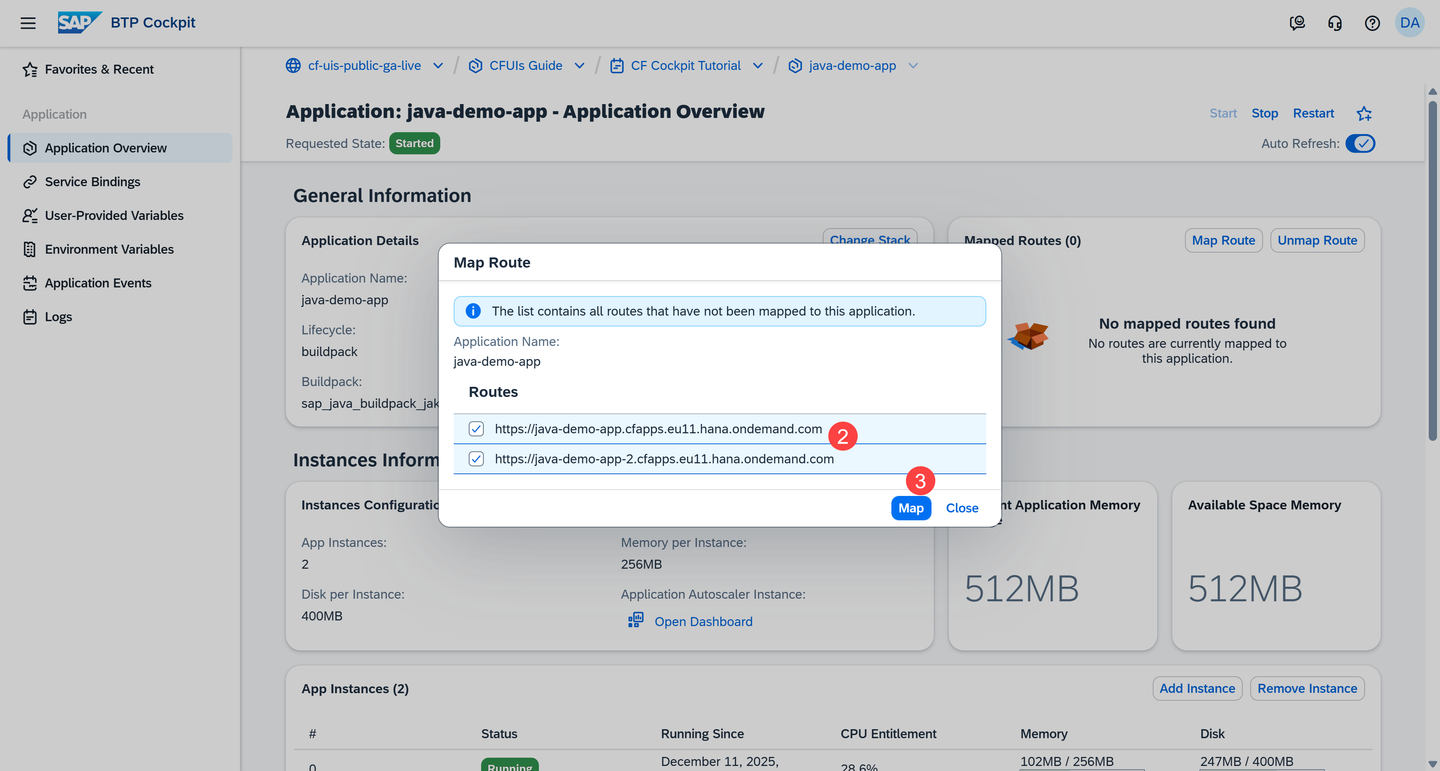This screenshot has height=771, width=1440.
Task: Click route text https://java-demo-app-2.cfapps.eu11.hana.ondemand.com
Action: tap(664, 459)
